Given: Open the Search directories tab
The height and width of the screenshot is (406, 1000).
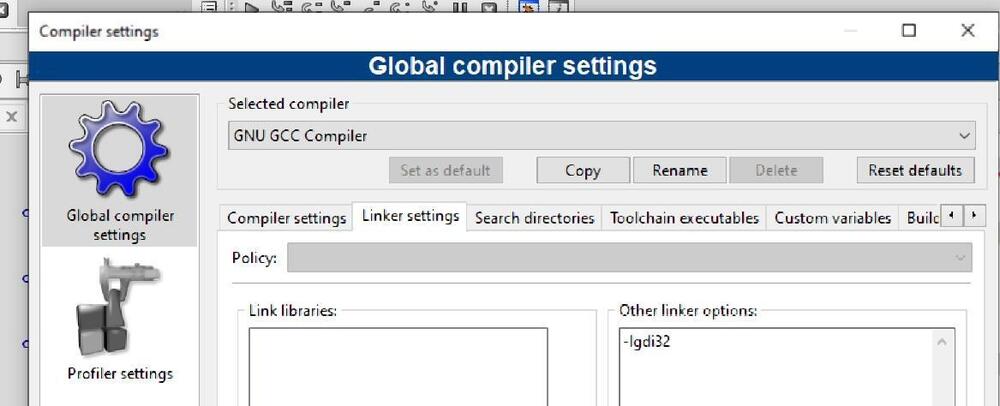Looking at the screenshot, I should click(x=534, y=218).
